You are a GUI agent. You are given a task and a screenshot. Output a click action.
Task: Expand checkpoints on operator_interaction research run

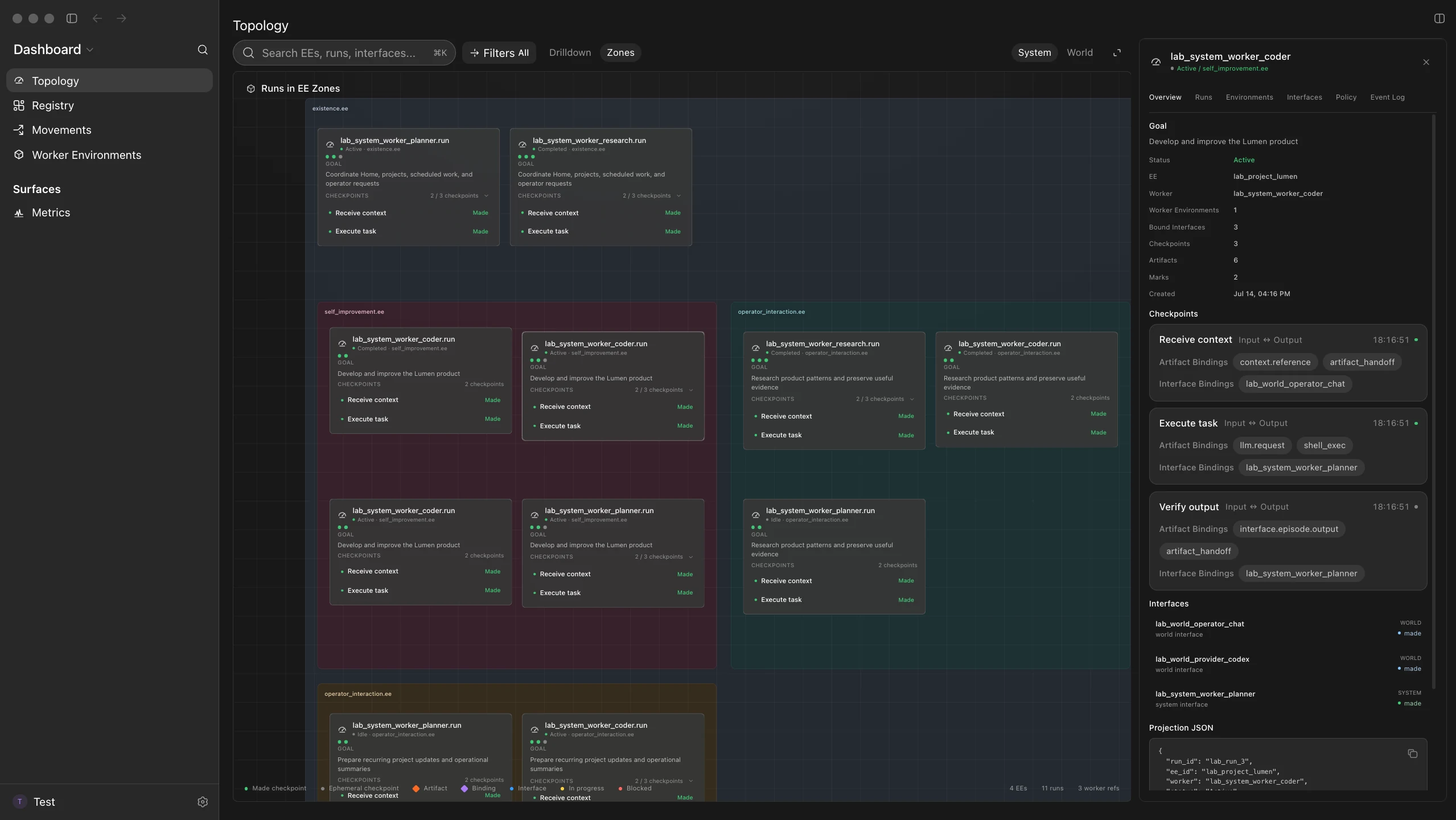tap(912, 399)
